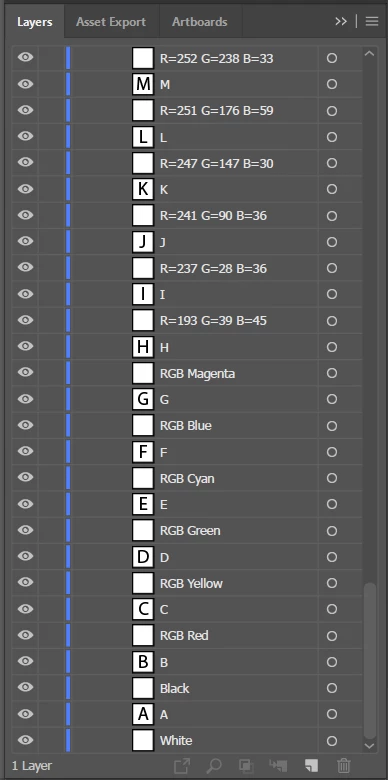Select the R=237 G=28 B=36 row name

(x=213, y=269)
